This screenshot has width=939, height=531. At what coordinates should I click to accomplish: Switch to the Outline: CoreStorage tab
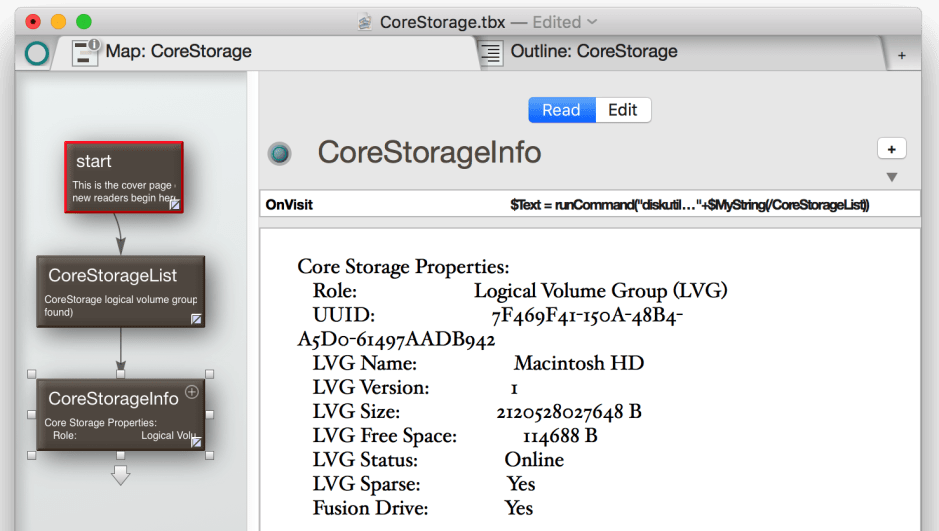[x=594, y=52]
